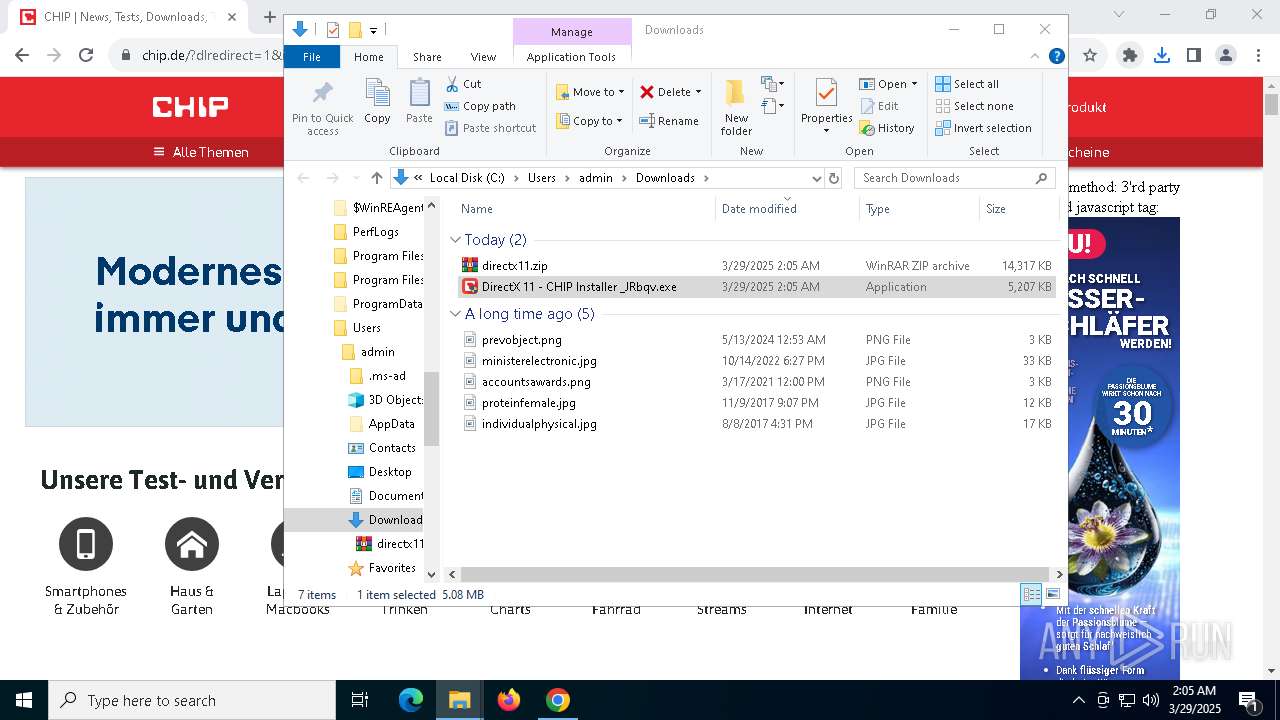This screenshot has width=1280, height=720.
Task: Click the Edit ribbon button
Action: click(x=878, y=106)
